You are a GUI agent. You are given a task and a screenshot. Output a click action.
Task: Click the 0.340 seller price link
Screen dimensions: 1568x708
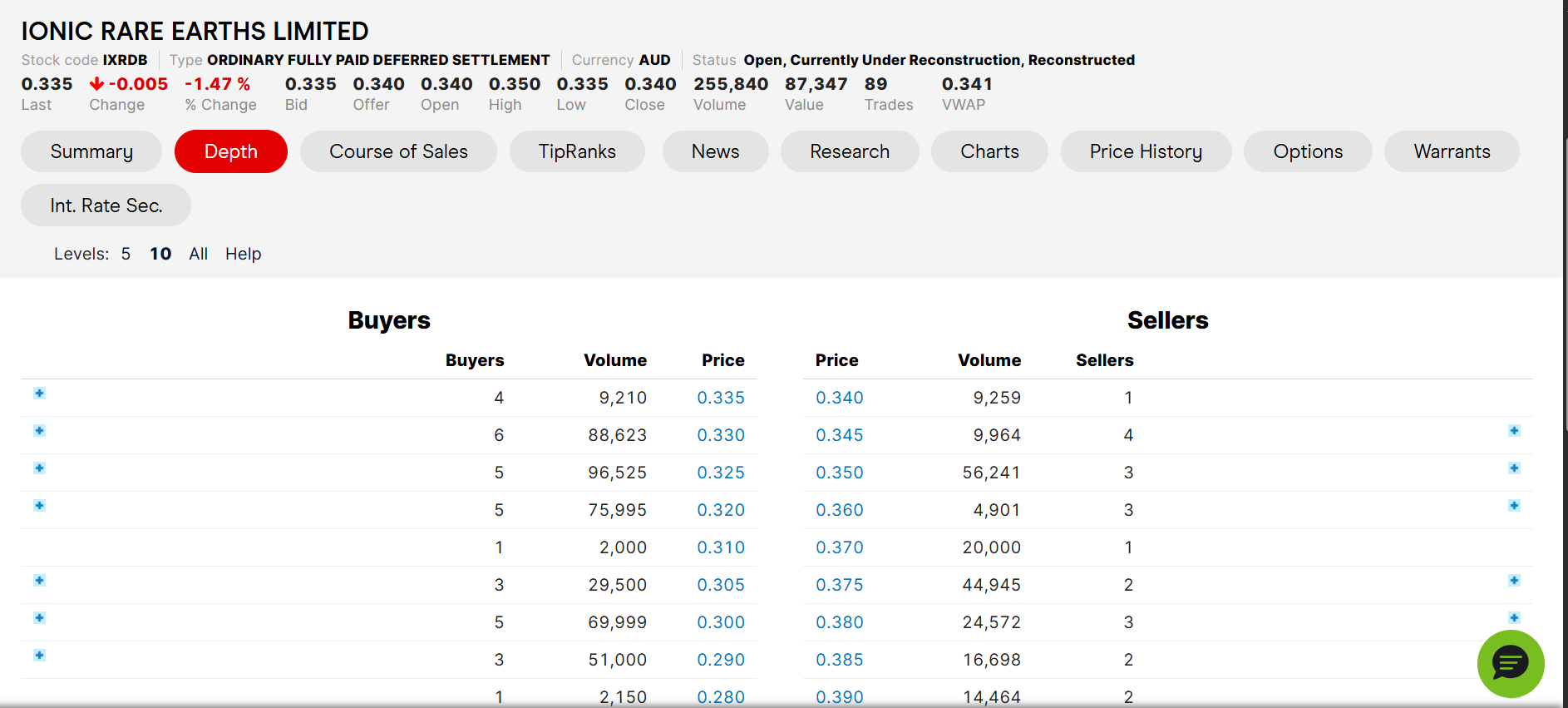coord(839,398)
